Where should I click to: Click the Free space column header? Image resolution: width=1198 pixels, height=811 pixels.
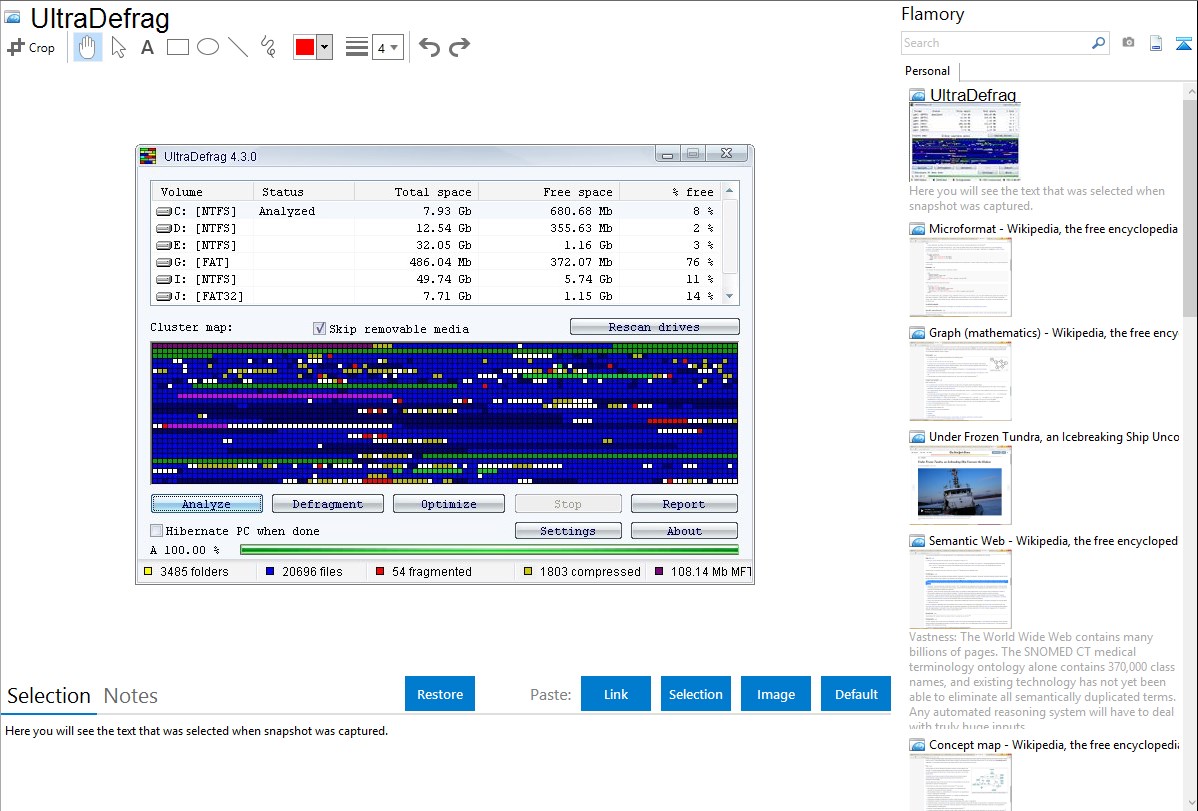[x=549, y=192]
